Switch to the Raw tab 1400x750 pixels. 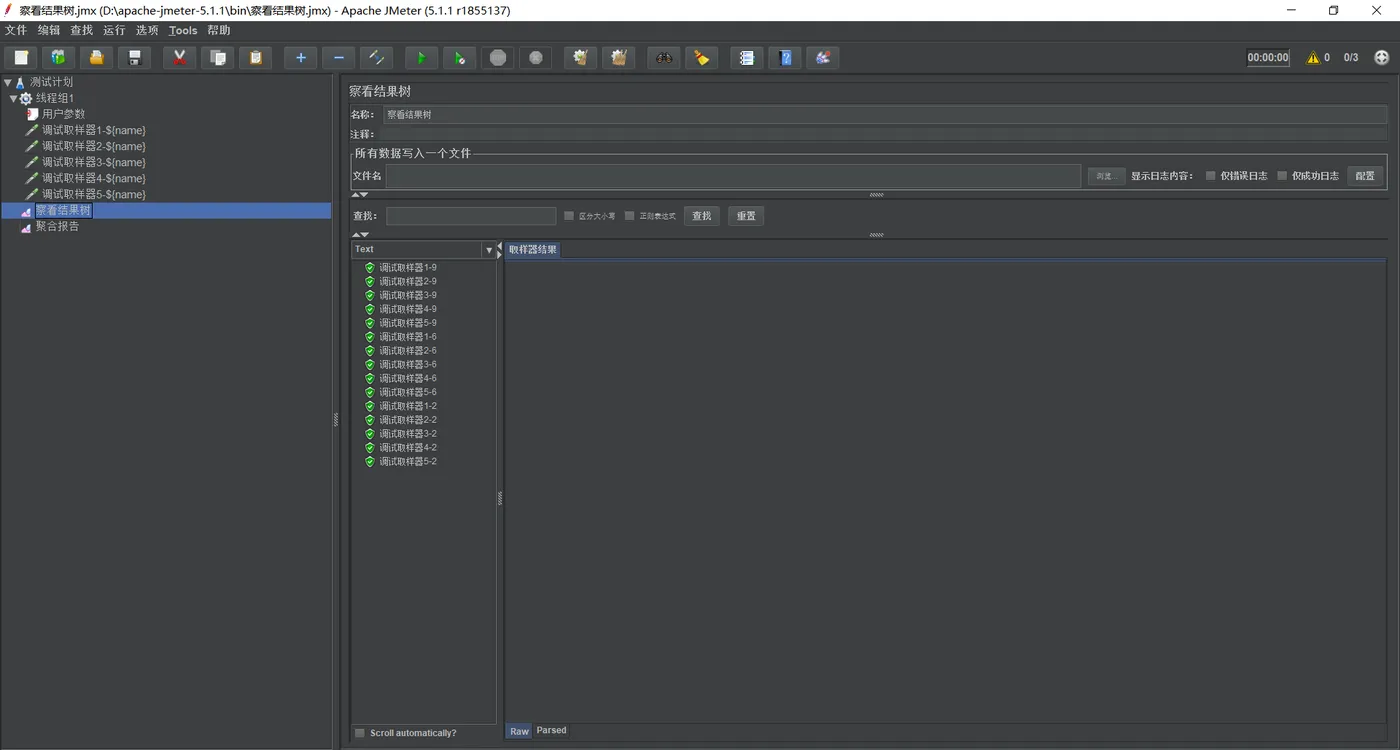tap(519, 731)
